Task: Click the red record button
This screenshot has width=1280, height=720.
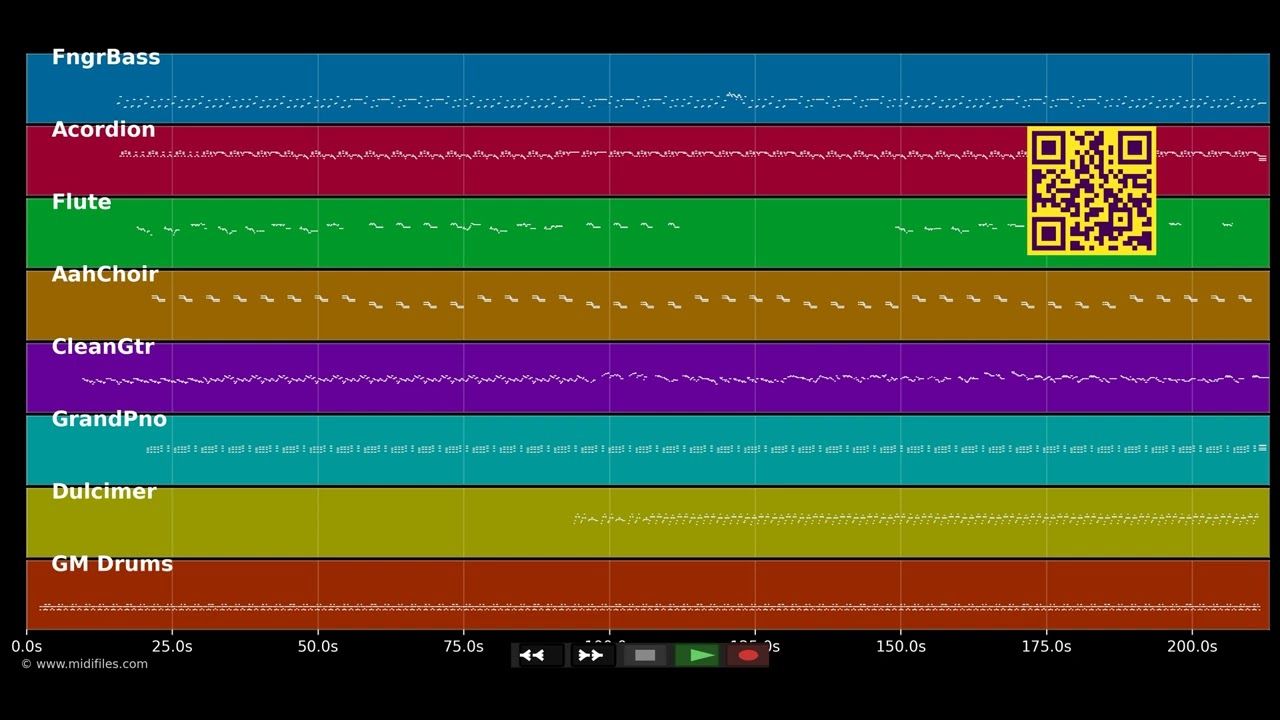Action: 748,655
